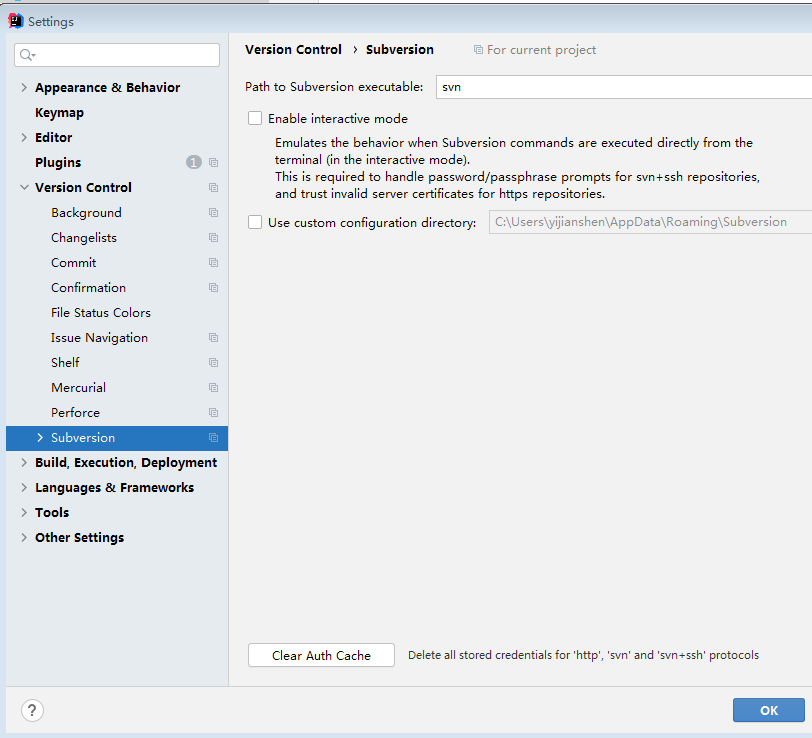
Task: Click the Delete all stored credentials description
Action: pyautogui.click(x=583, y=655)
